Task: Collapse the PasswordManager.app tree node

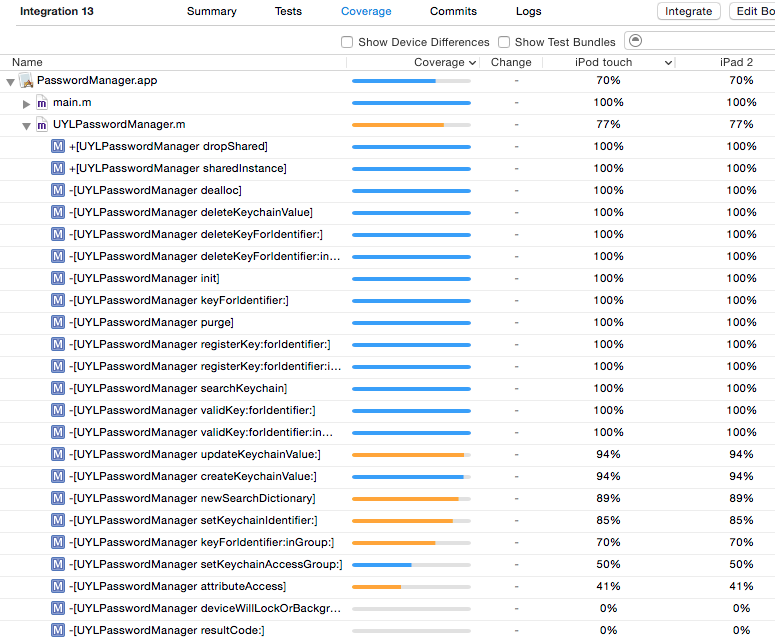Action: tap(10, 81)
